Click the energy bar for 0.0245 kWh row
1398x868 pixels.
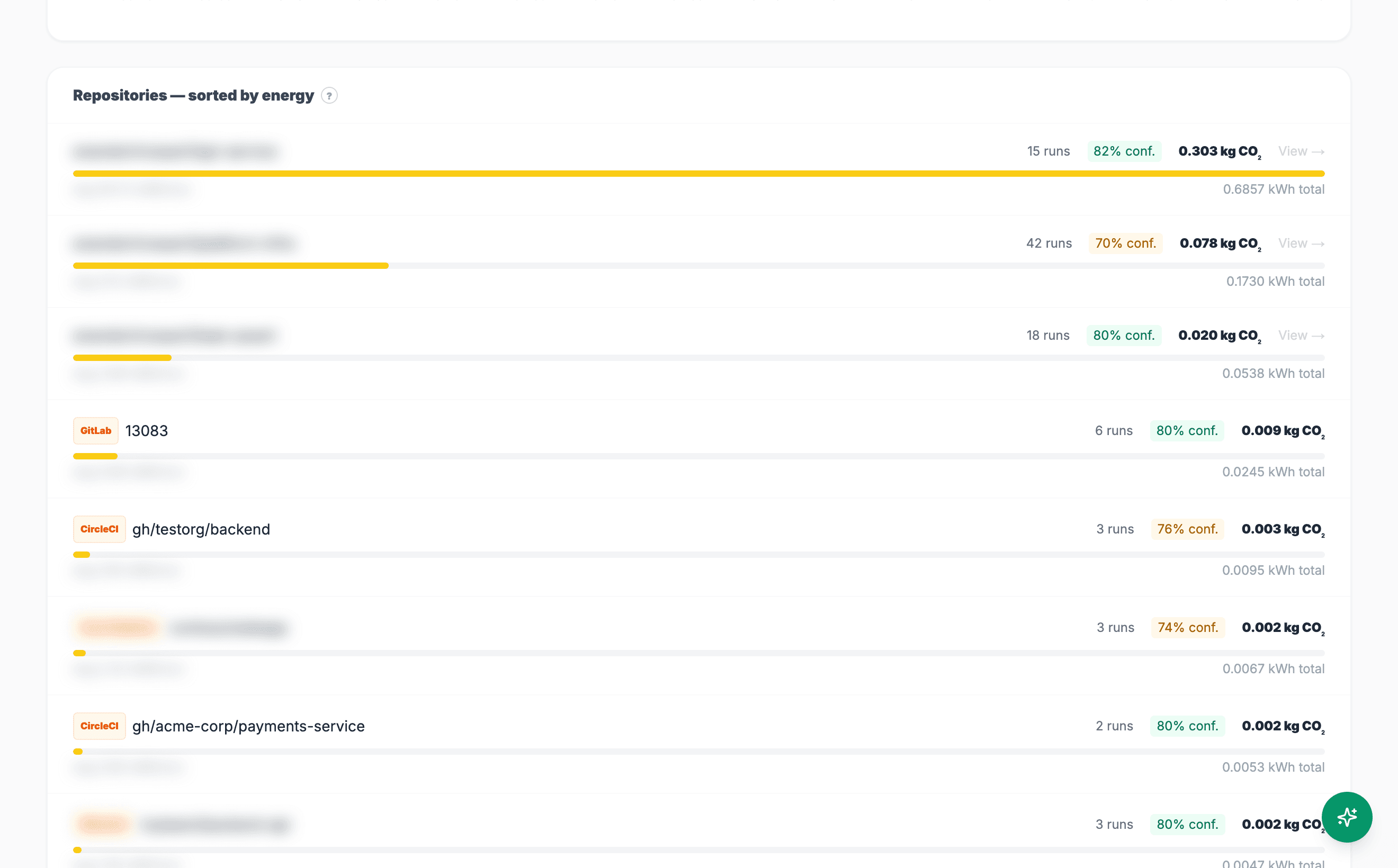699,456
